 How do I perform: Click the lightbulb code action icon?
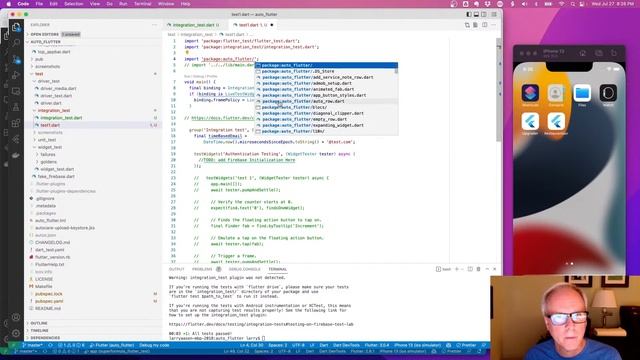point(187,53)
